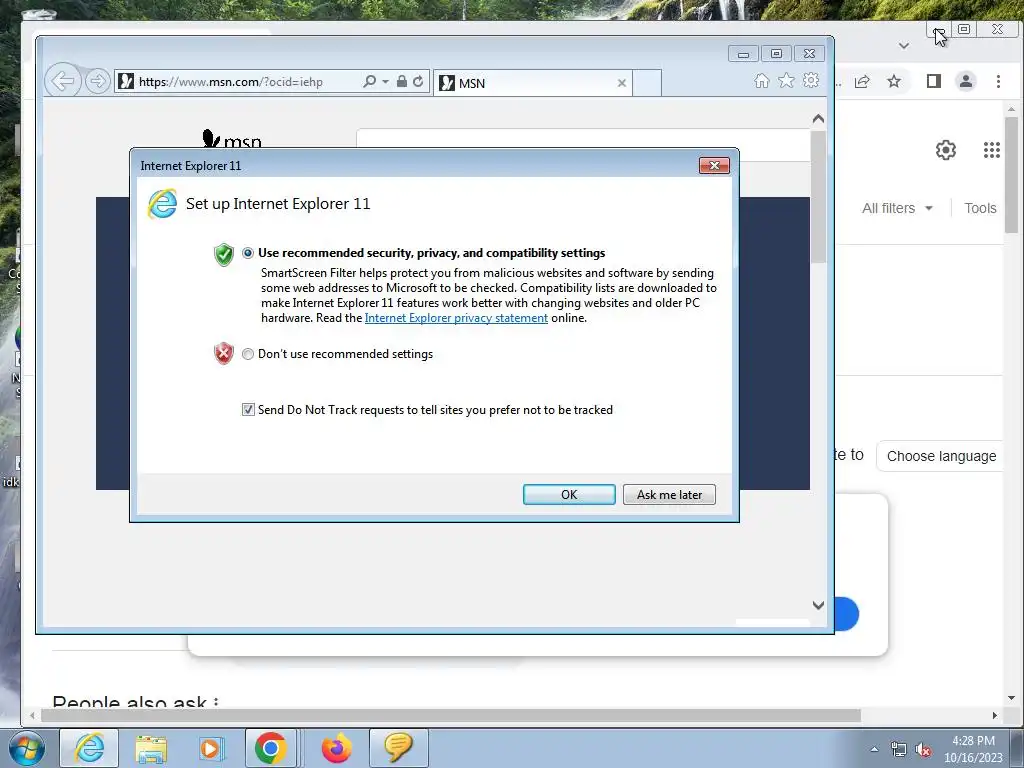Click the down arrow of IE page scrollbar
Image resolution: width=1024 pixels, height=768 pixels.
pos(818,605)
